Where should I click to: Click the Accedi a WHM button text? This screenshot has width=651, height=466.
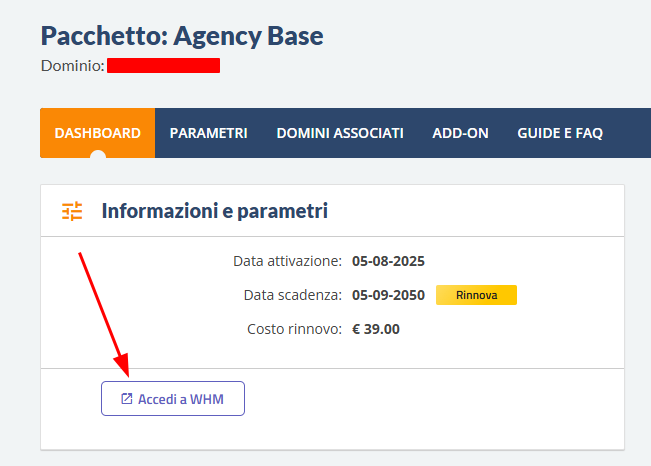tap(180, 399)
